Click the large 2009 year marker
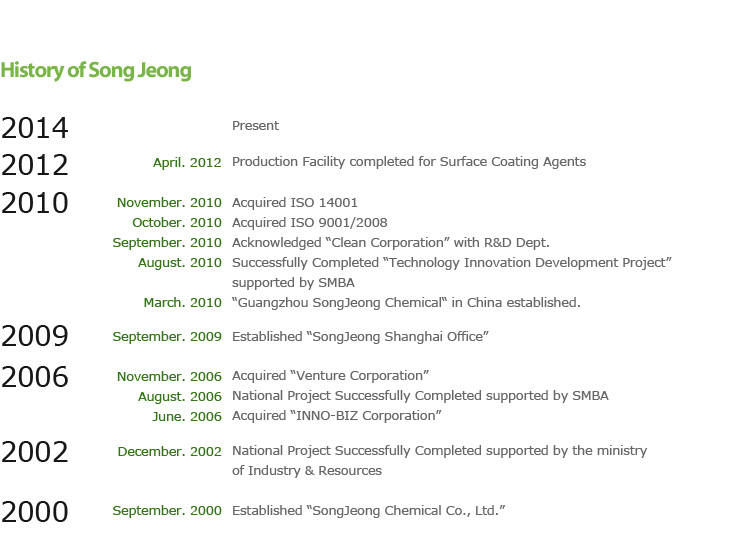The image size is (738, 552). [35, 336]
